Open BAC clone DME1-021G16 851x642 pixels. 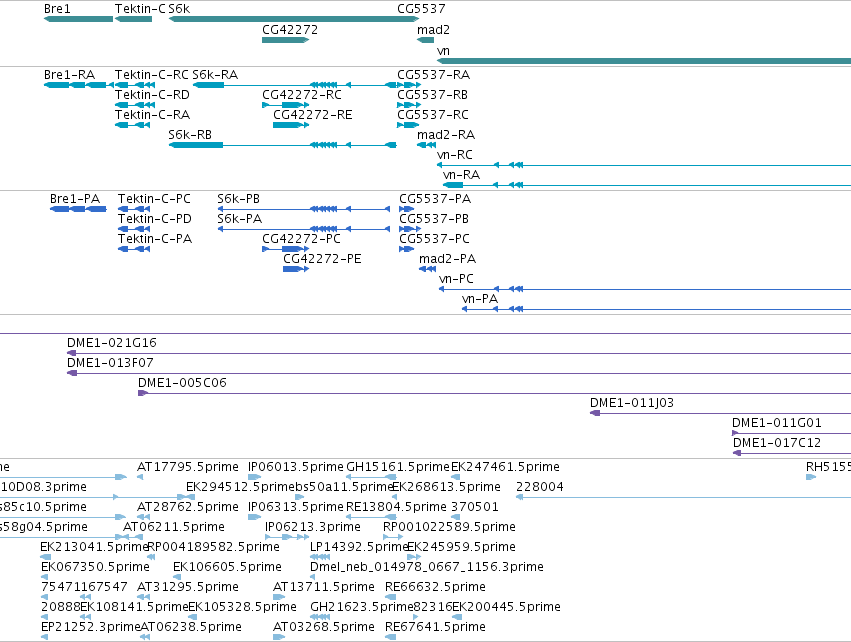[112, 343]
